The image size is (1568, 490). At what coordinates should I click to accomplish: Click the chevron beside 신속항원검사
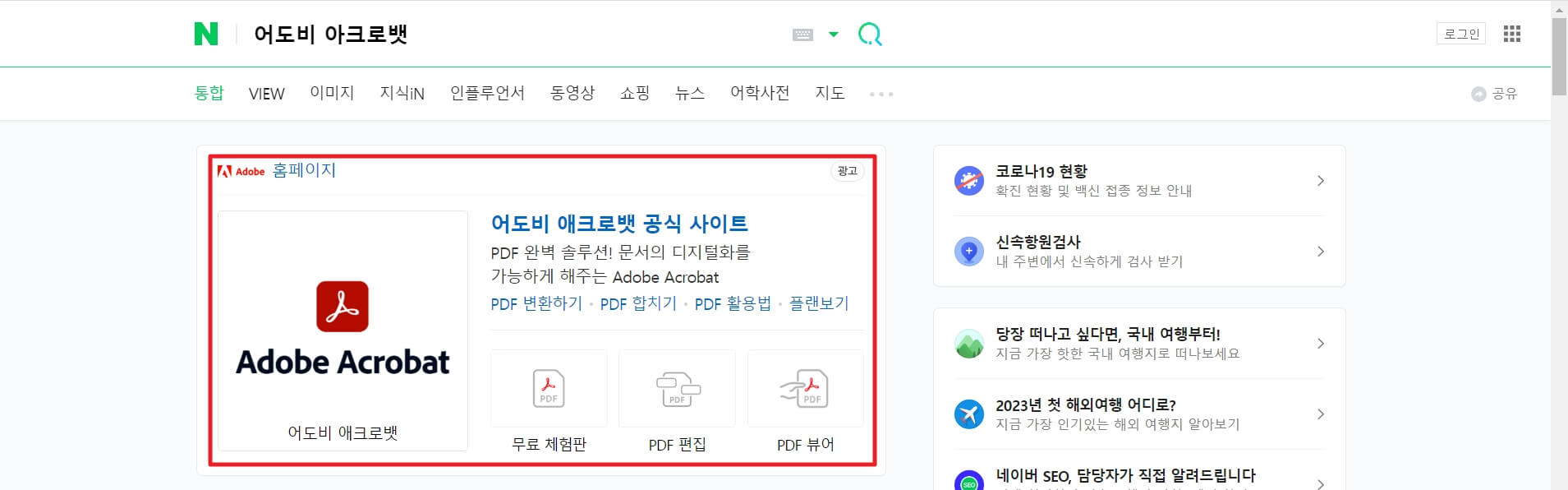pyautogui.click(x=1320, y=252)
